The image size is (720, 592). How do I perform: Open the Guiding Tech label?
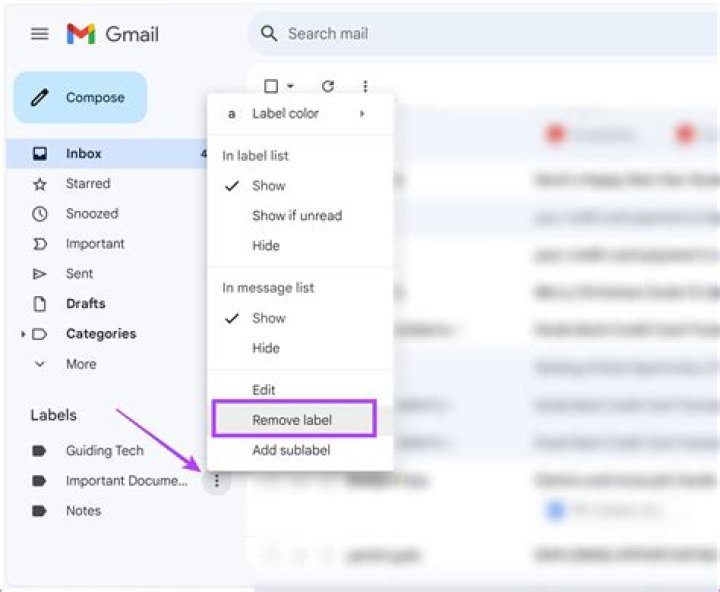(105, 451)
